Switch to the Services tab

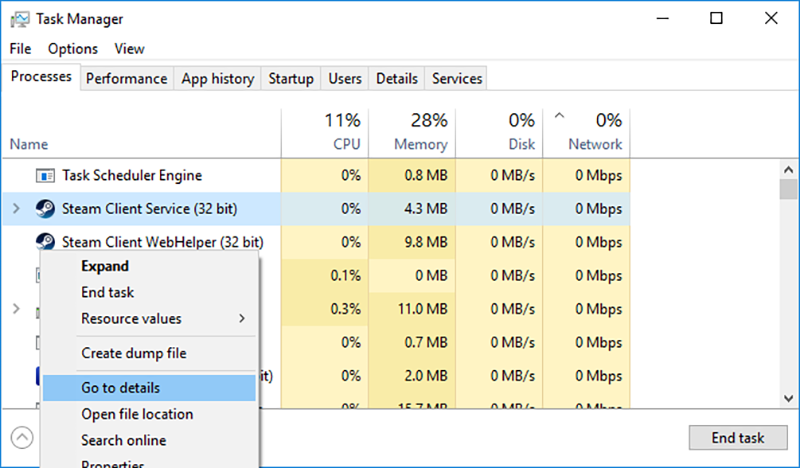coord(457,78)
